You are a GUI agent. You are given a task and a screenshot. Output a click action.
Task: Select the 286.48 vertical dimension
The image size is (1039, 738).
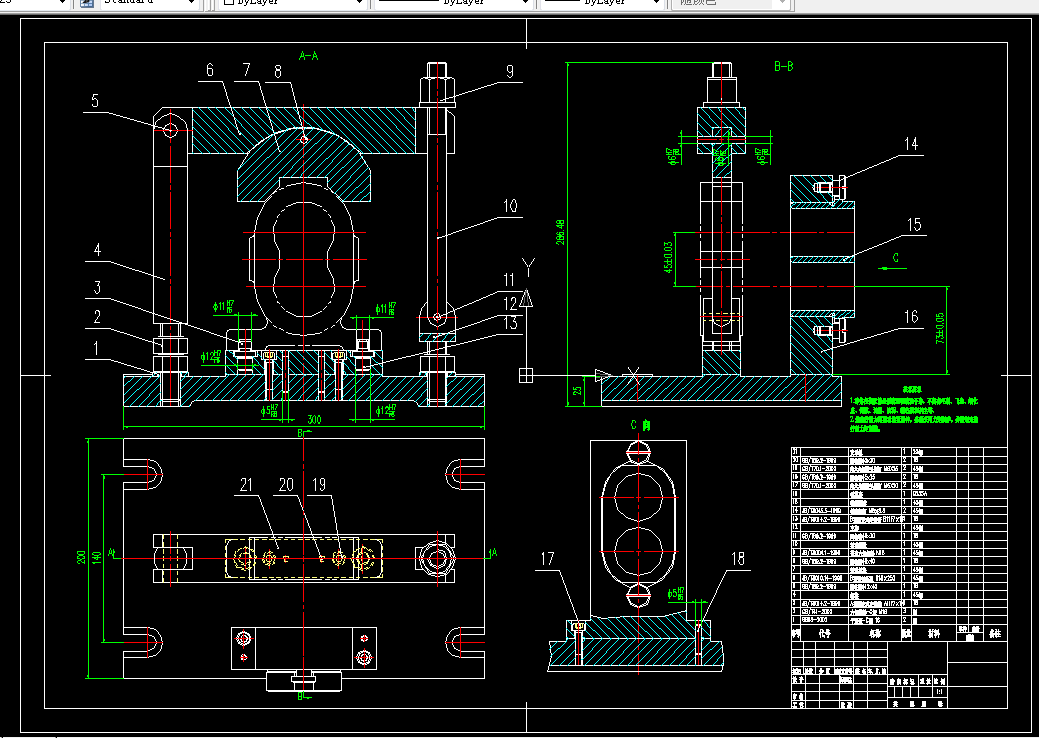(561, 233)
